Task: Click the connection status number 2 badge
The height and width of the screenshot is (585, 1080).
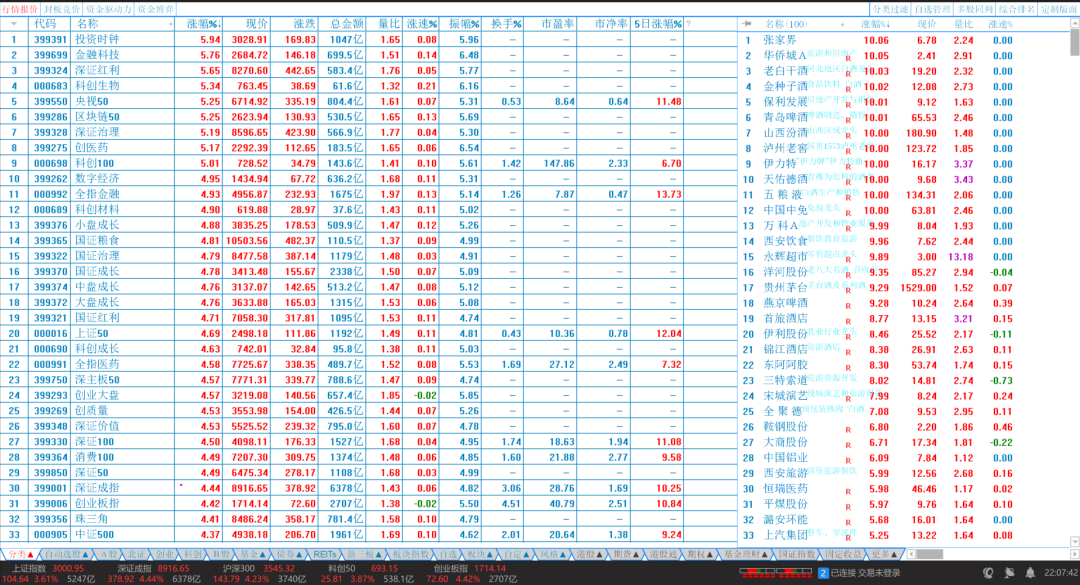Action: 823,573
